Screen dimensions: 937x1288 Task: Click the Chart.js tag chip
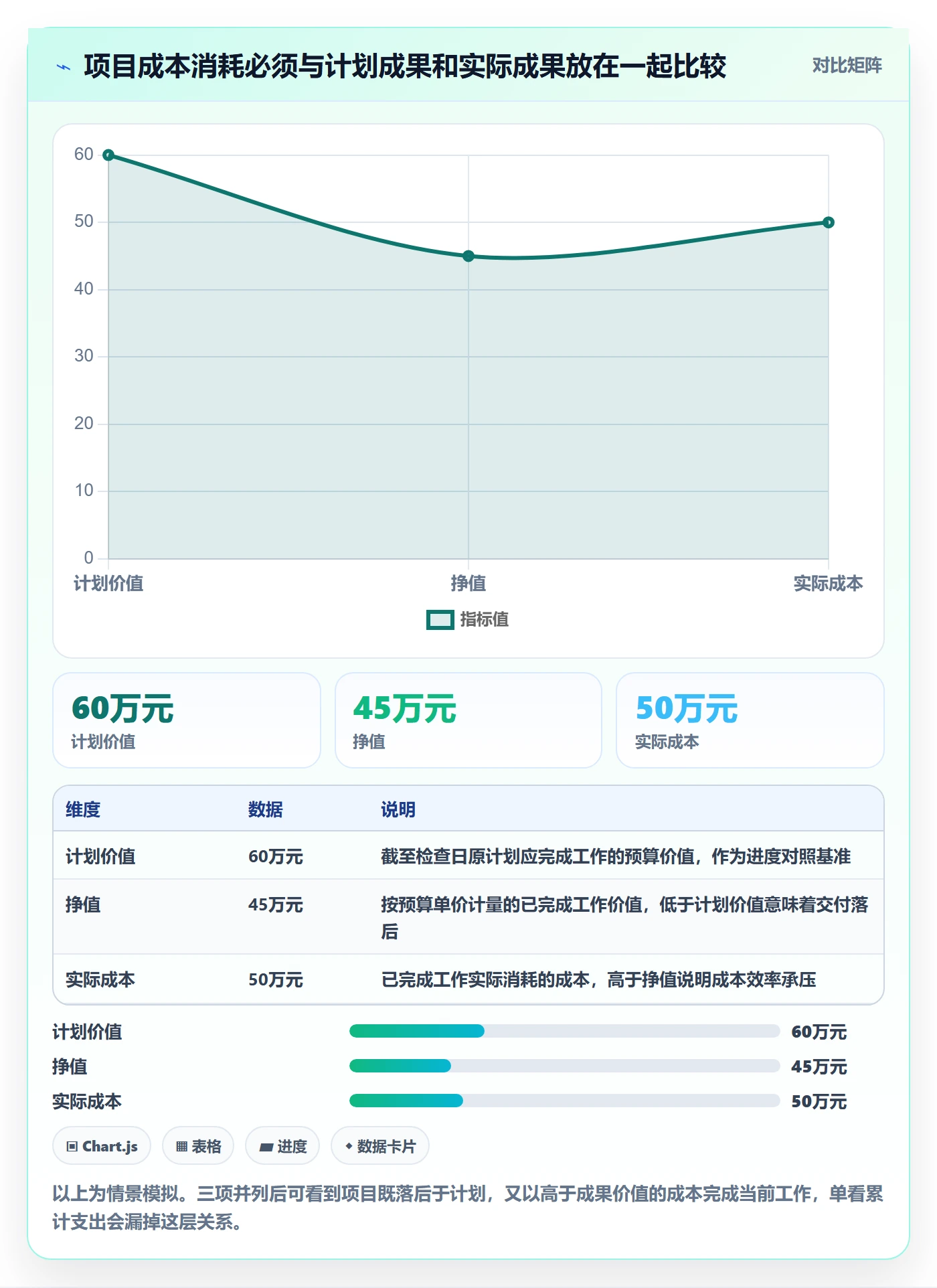(x=102, y=1146)
